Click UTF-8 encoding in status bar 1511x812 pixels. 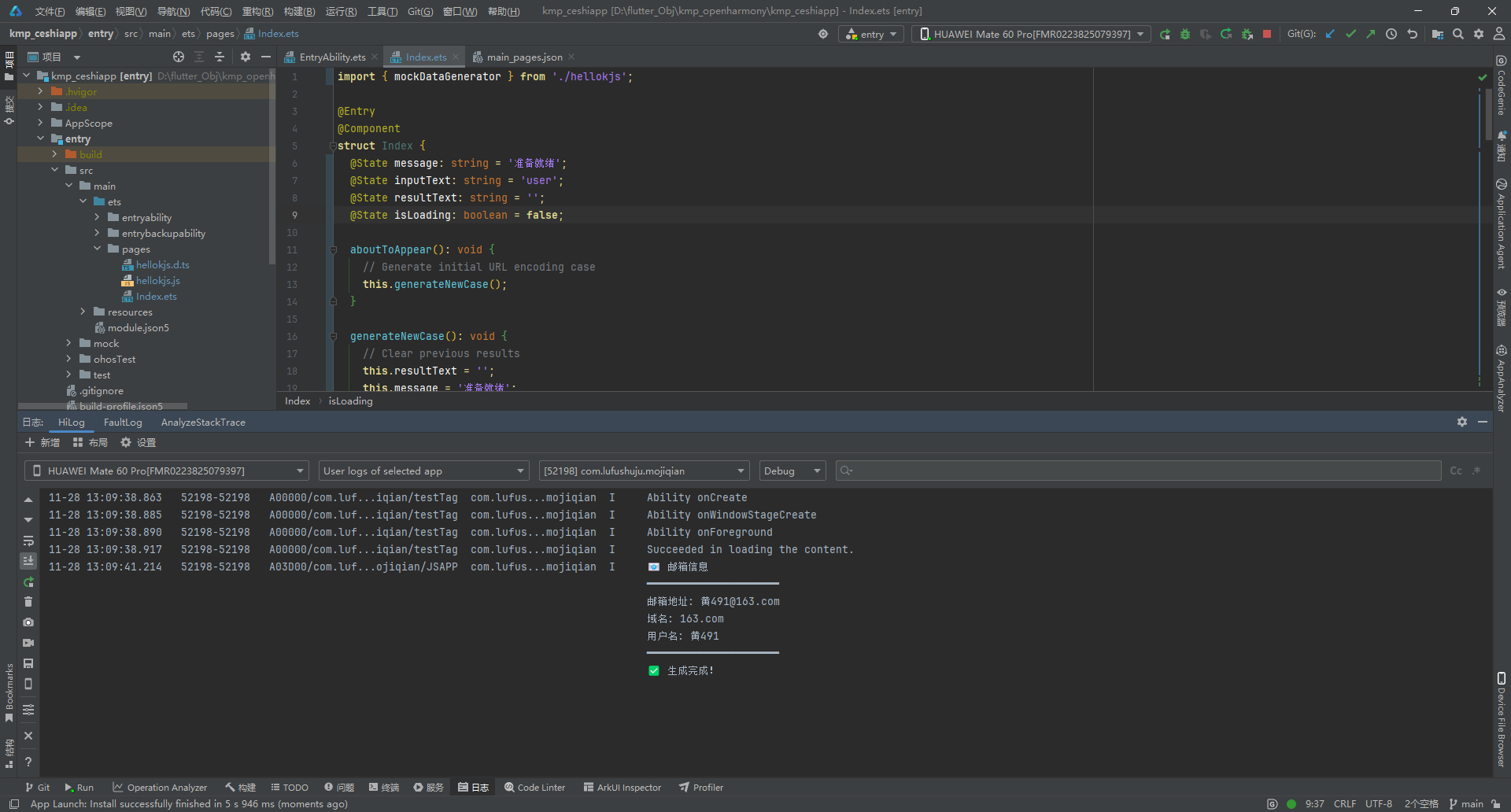tap(1379, 803)
